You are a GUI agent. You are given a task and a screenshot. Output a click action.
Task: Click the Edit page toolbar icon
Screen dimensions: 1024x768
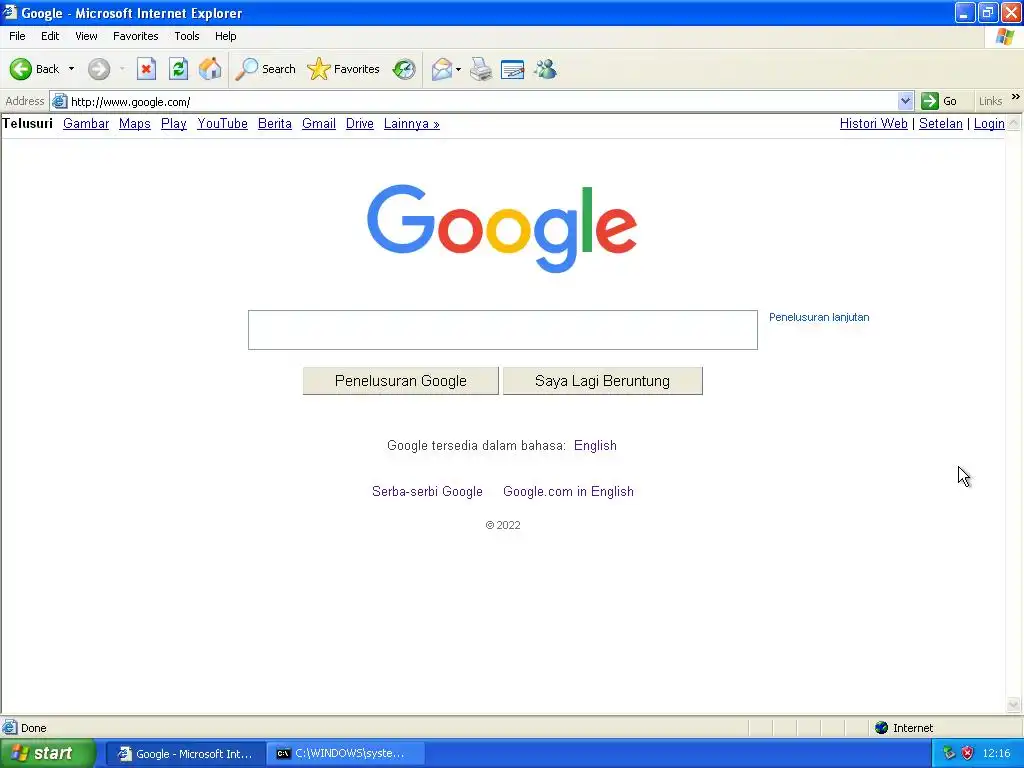coord(513,69)
